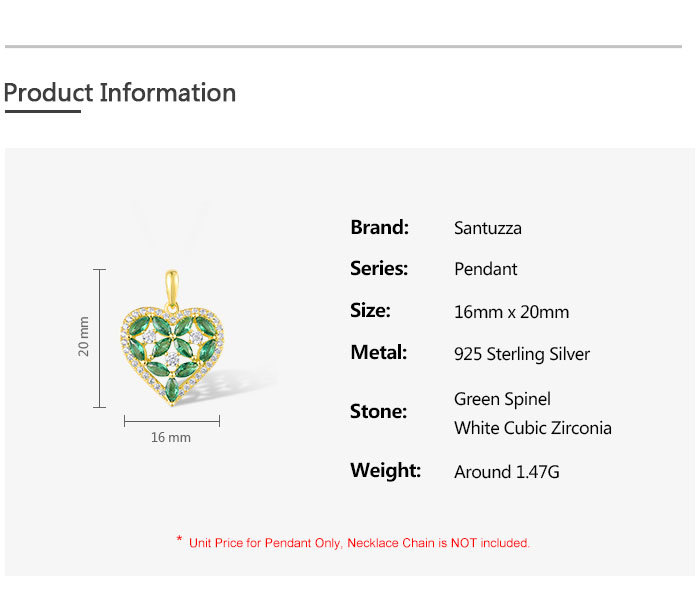Select the Weight label
This screenshot has height=615, width=700.
(x=385, y=470)
